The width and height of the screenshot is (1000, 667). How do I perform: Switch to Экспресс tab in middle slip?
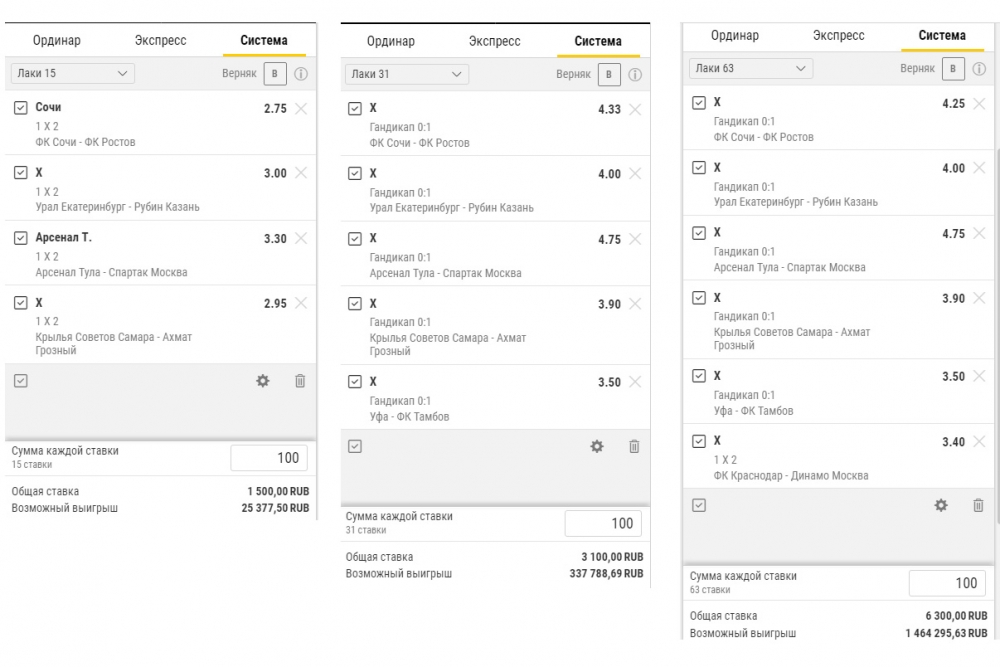point(494,41)
